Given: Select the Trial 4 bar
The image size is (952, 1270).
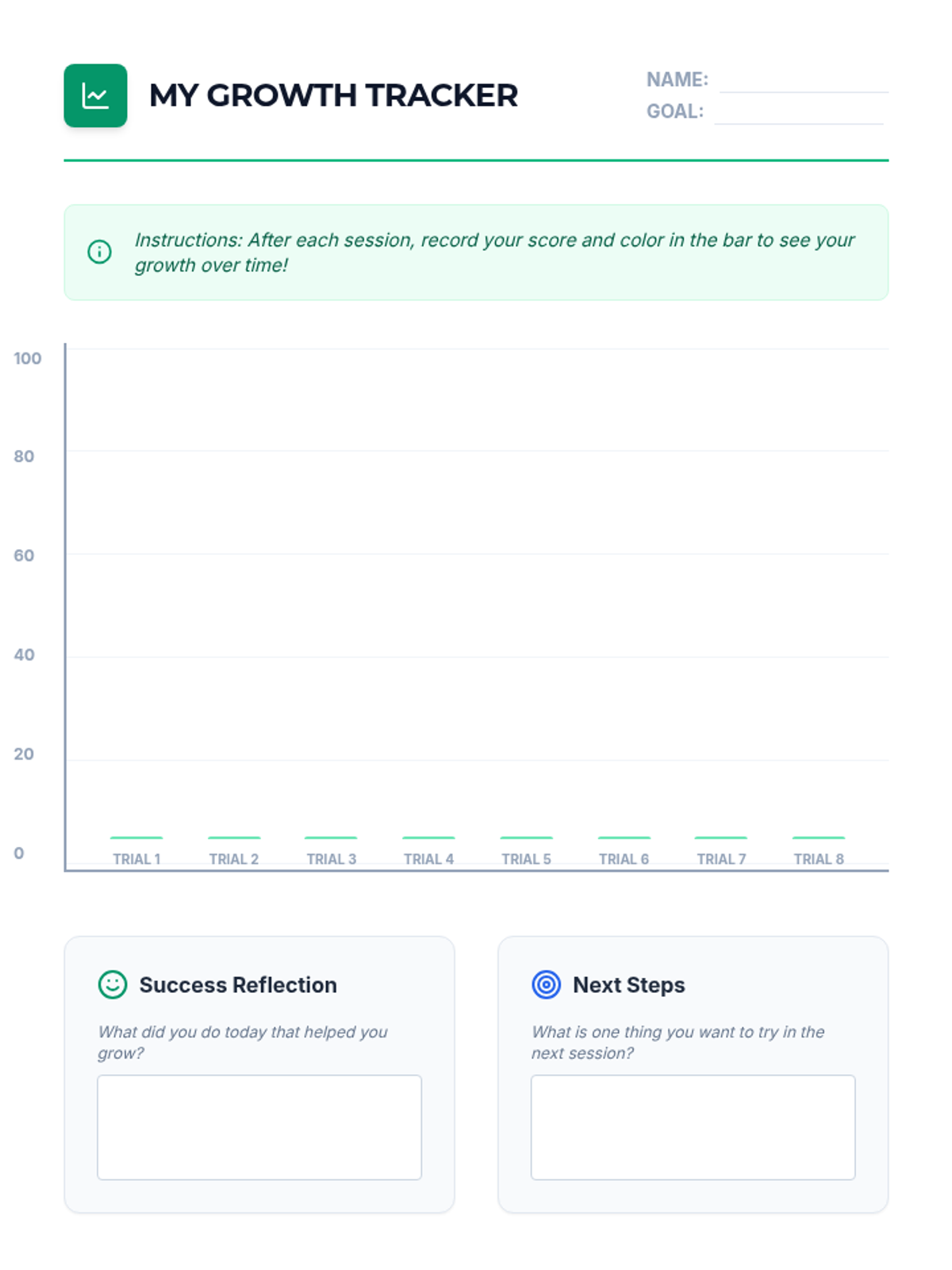Looking at the screenshot, I should [428, 838].
